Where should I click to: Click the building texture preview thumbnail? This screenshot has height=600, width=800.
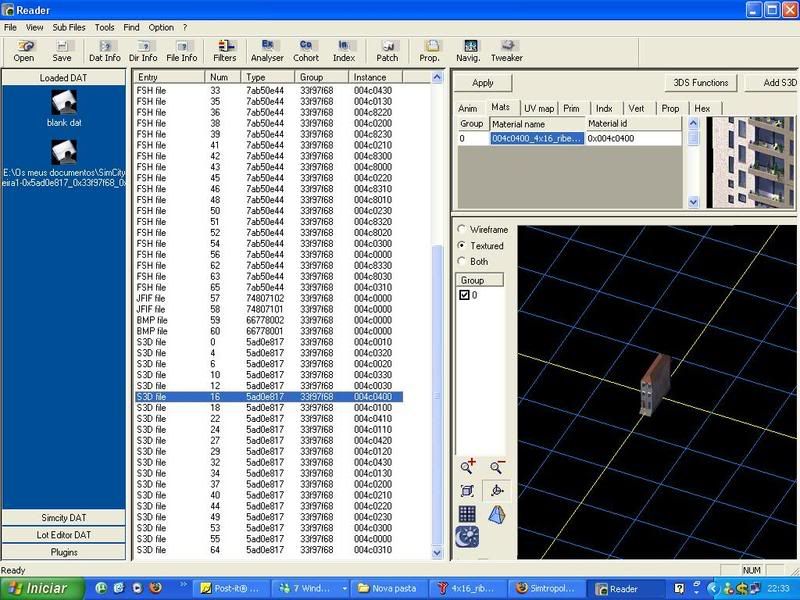pos(750,162)
